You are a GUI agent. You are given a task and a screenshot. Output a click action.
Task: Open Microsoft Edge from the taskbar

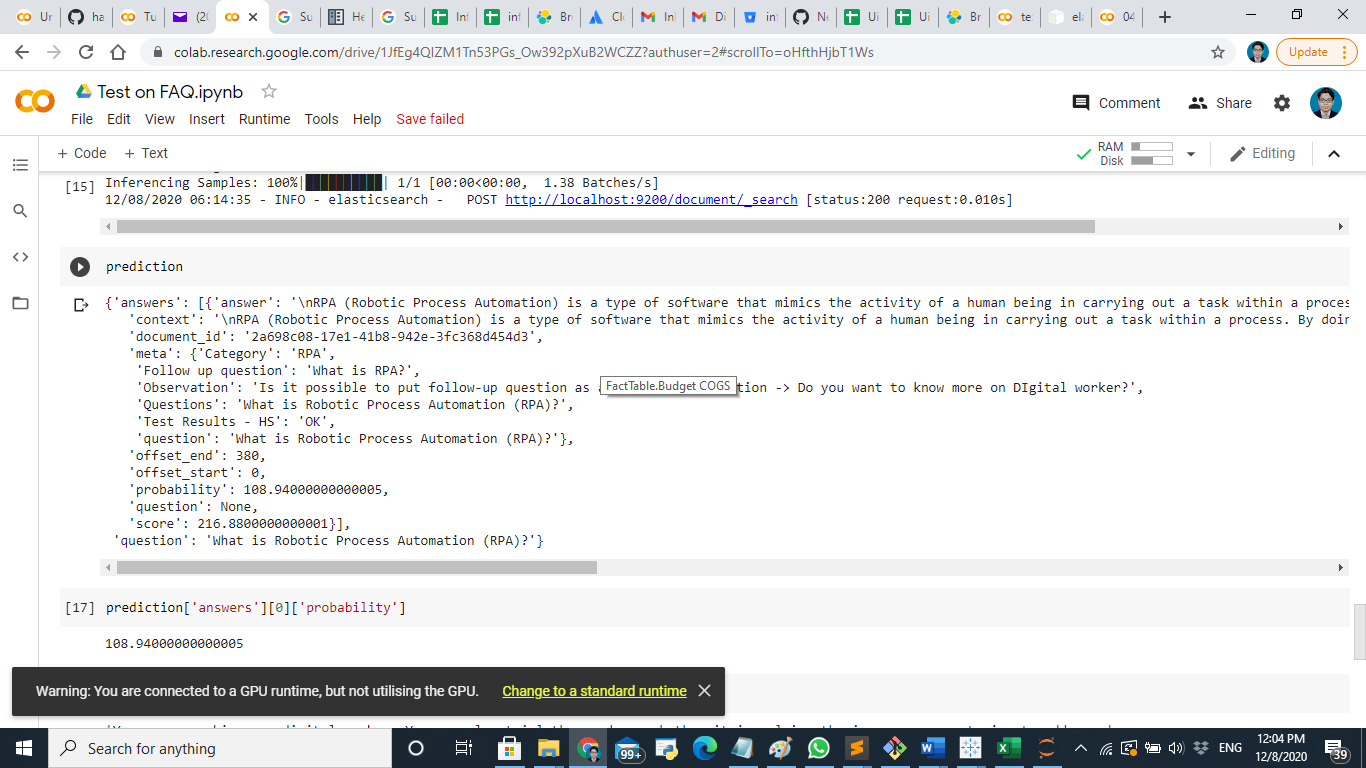coord(705,748)
